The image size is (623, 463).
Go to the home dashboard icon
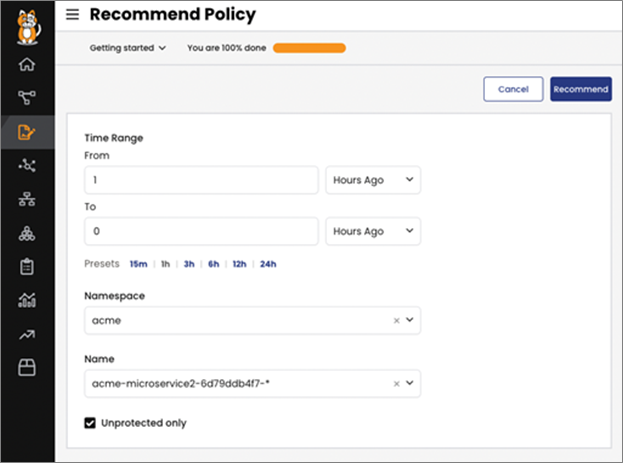[x=27, y=66]
